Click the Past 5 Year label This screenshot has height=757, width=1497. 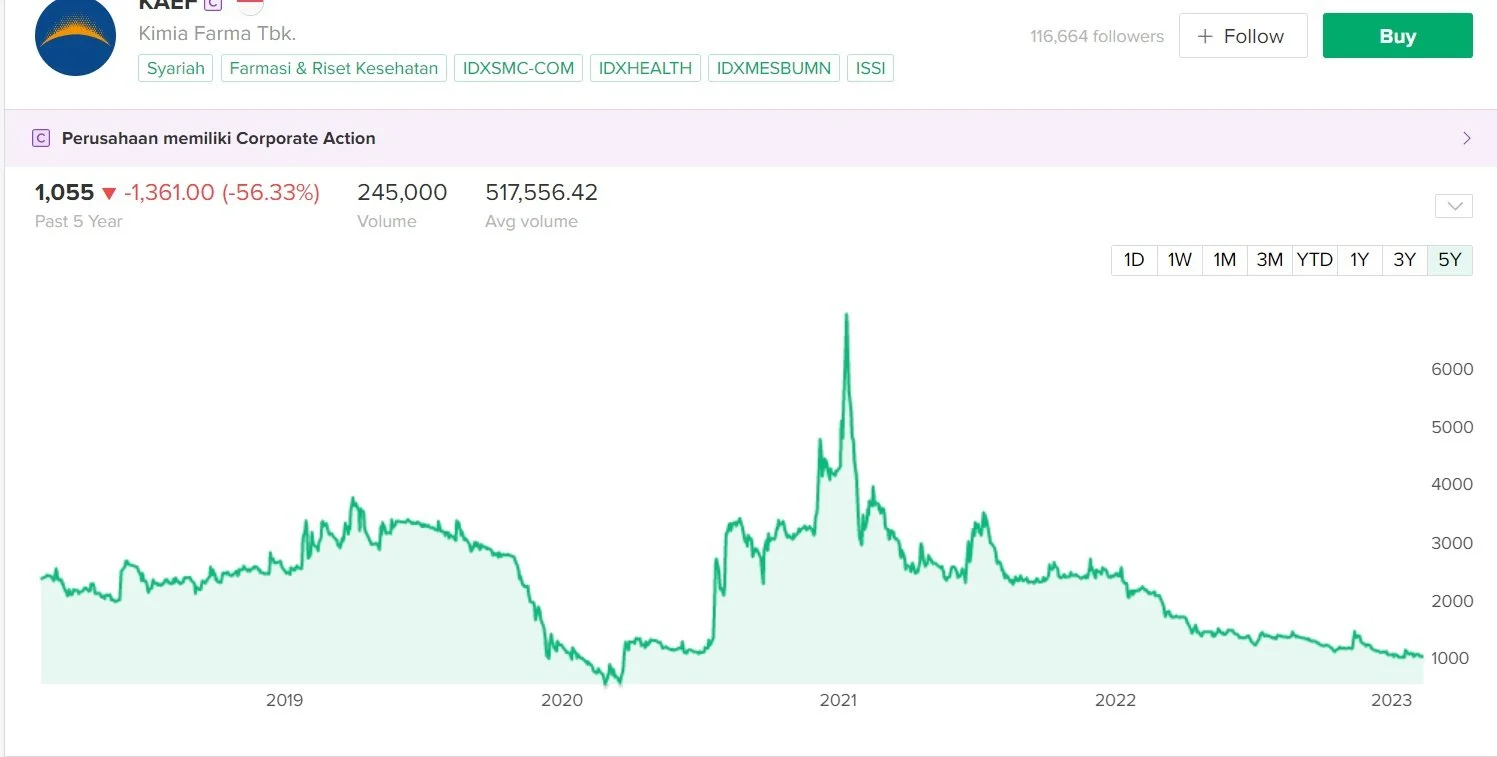(78, 221)
